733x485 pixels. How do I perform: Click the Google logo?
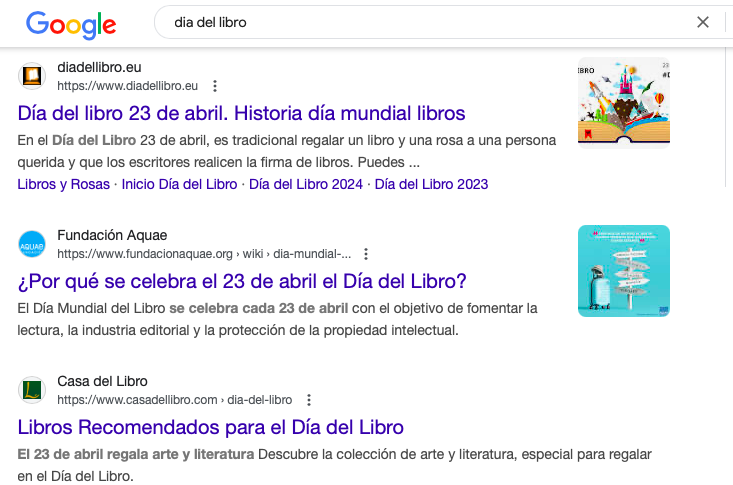coord(71,25)
